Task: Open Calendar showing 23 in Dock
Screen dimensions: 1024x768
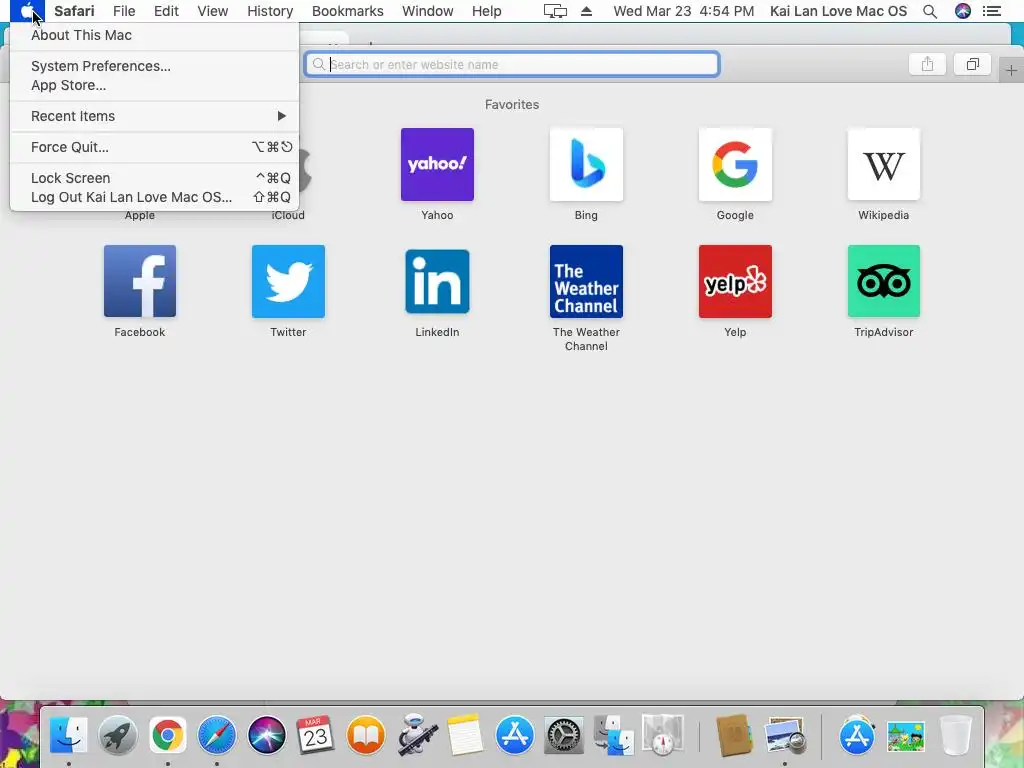Action: (315, 735)
